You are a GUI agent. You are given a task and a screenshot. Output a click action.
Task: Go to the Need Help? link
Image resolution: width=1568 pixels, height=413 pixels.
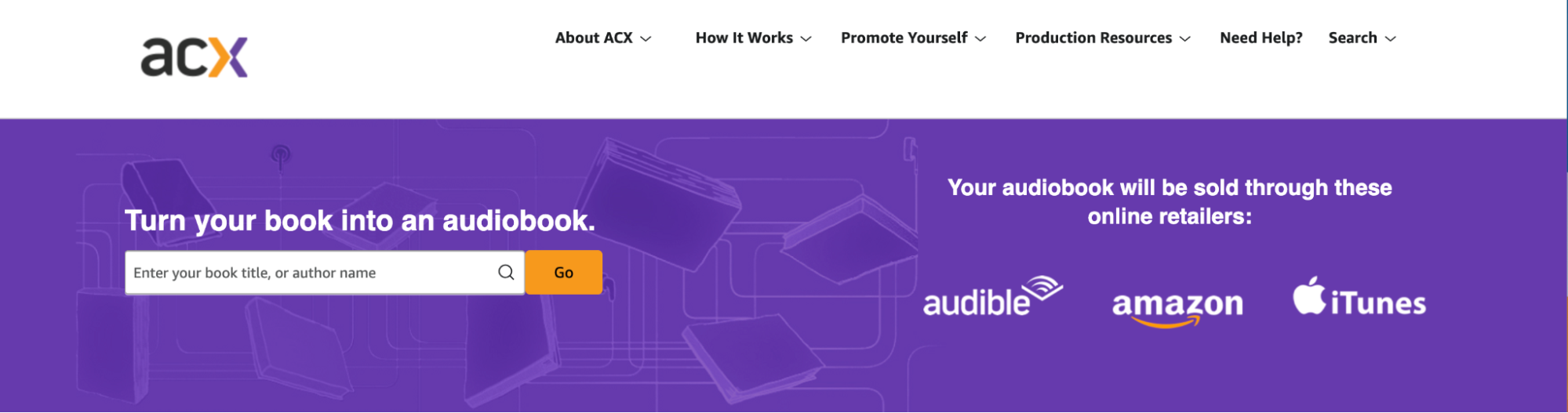click(1261, 38)
